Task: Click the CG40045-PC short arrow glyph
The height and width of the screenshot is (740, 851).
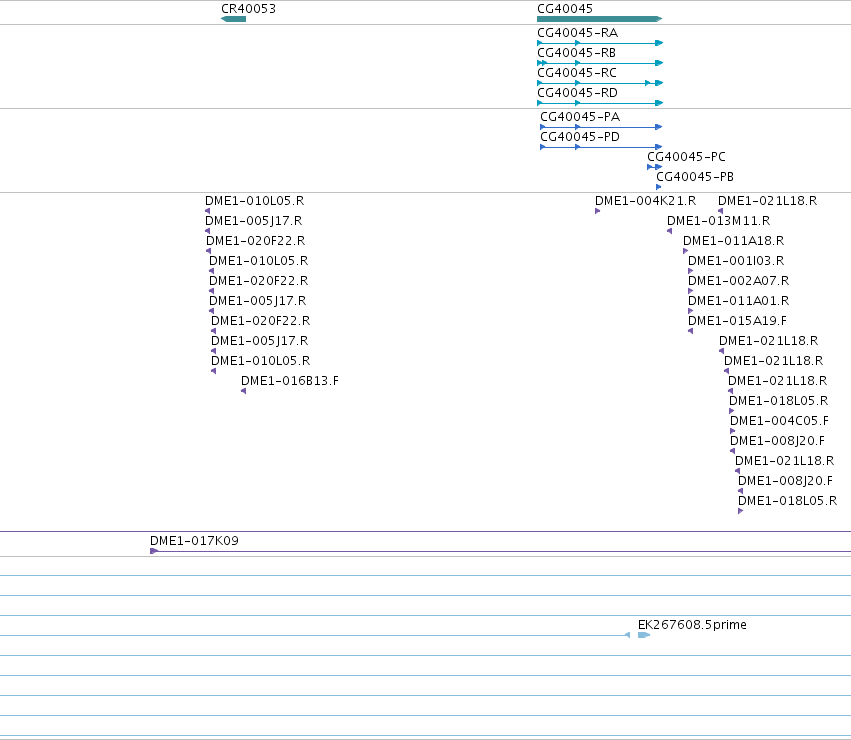Action: click(x=655, y=167)
